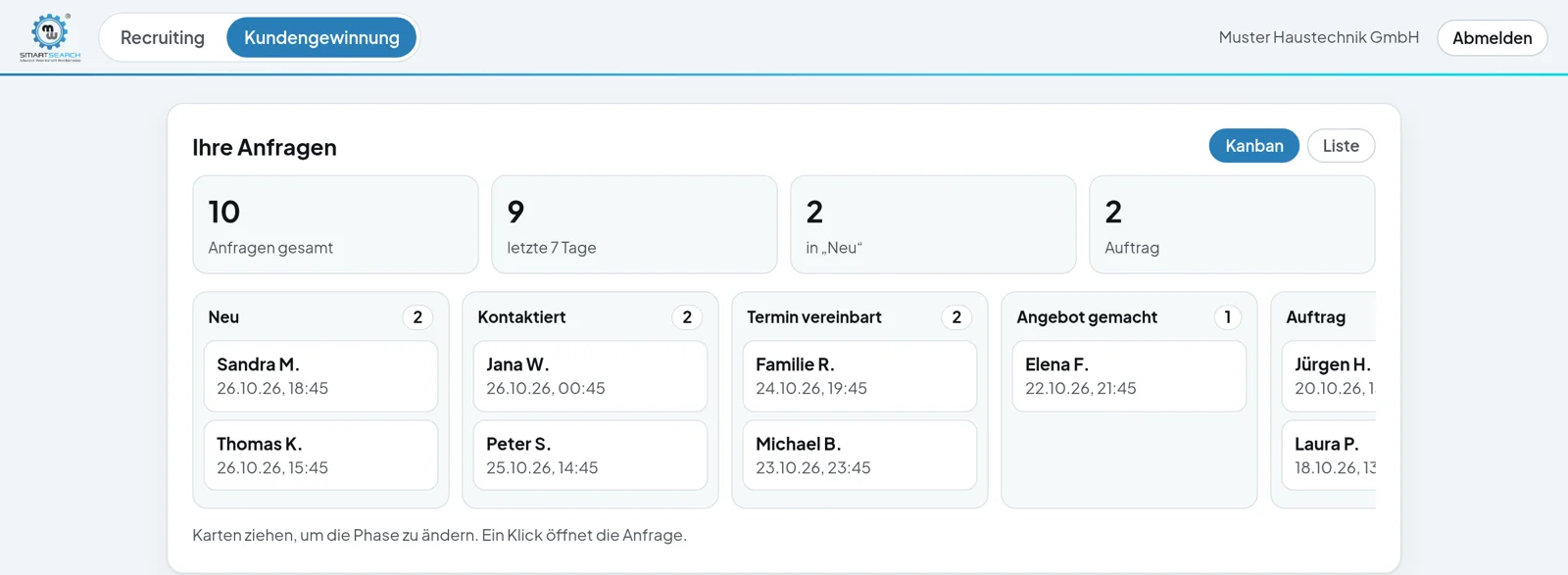Switch to the Recruiting tab

(163, 37)
